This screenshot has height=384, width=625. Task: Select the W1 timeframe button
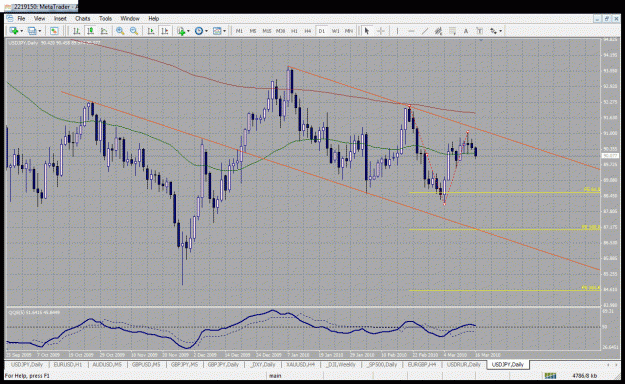[x=336, y=31]
